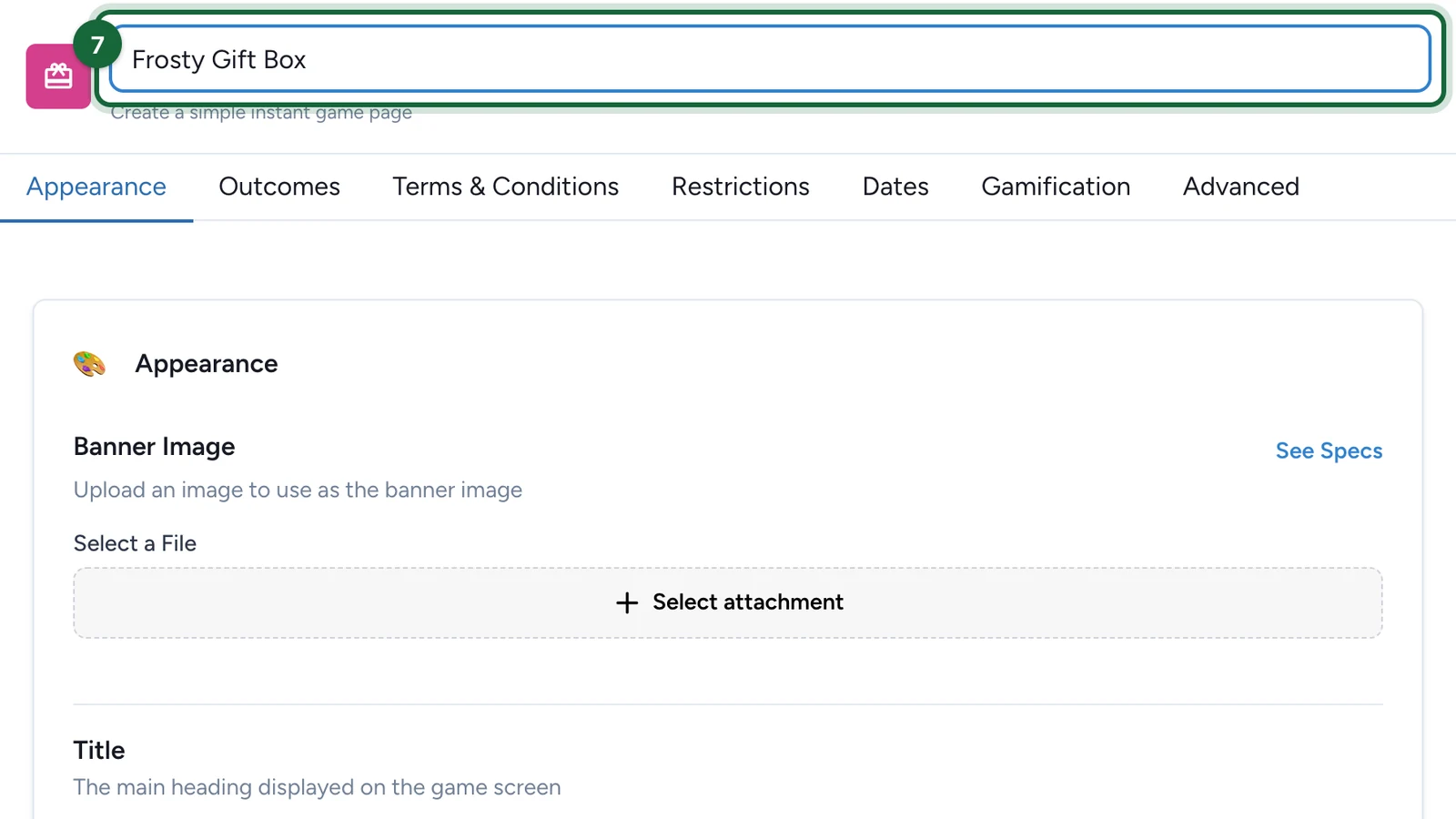The width and height of the screenshot is (1456, 819).
Task: Click the See Specs link
Action: (x=1329, y=450)
